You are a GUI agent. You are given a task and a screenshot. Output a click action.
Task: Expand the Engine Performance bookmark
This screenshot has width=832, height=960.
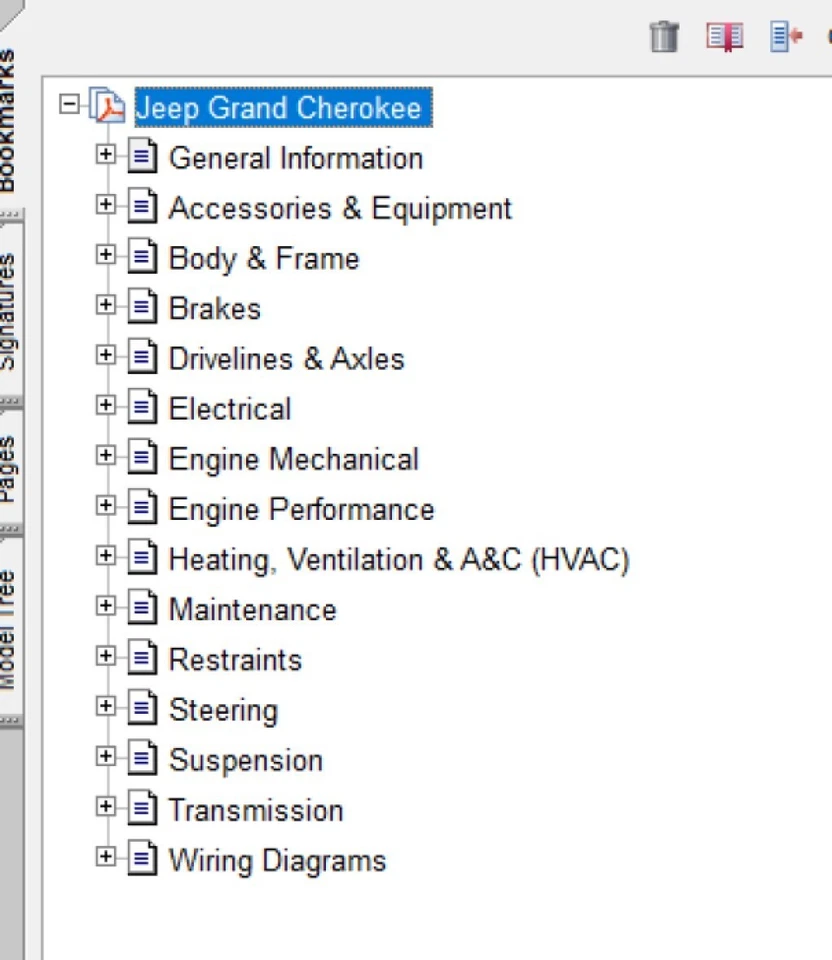click(106, 505)
